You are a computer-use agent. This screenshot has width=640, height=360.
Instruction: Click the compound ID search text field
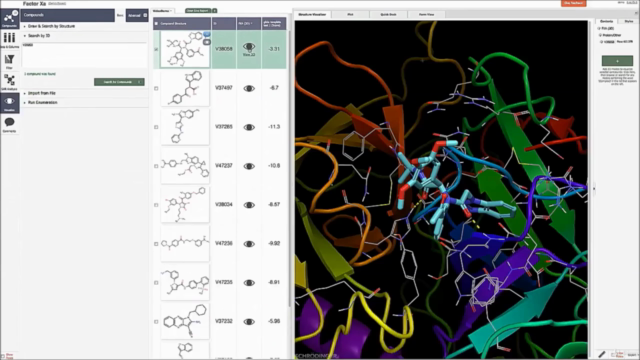85,55
